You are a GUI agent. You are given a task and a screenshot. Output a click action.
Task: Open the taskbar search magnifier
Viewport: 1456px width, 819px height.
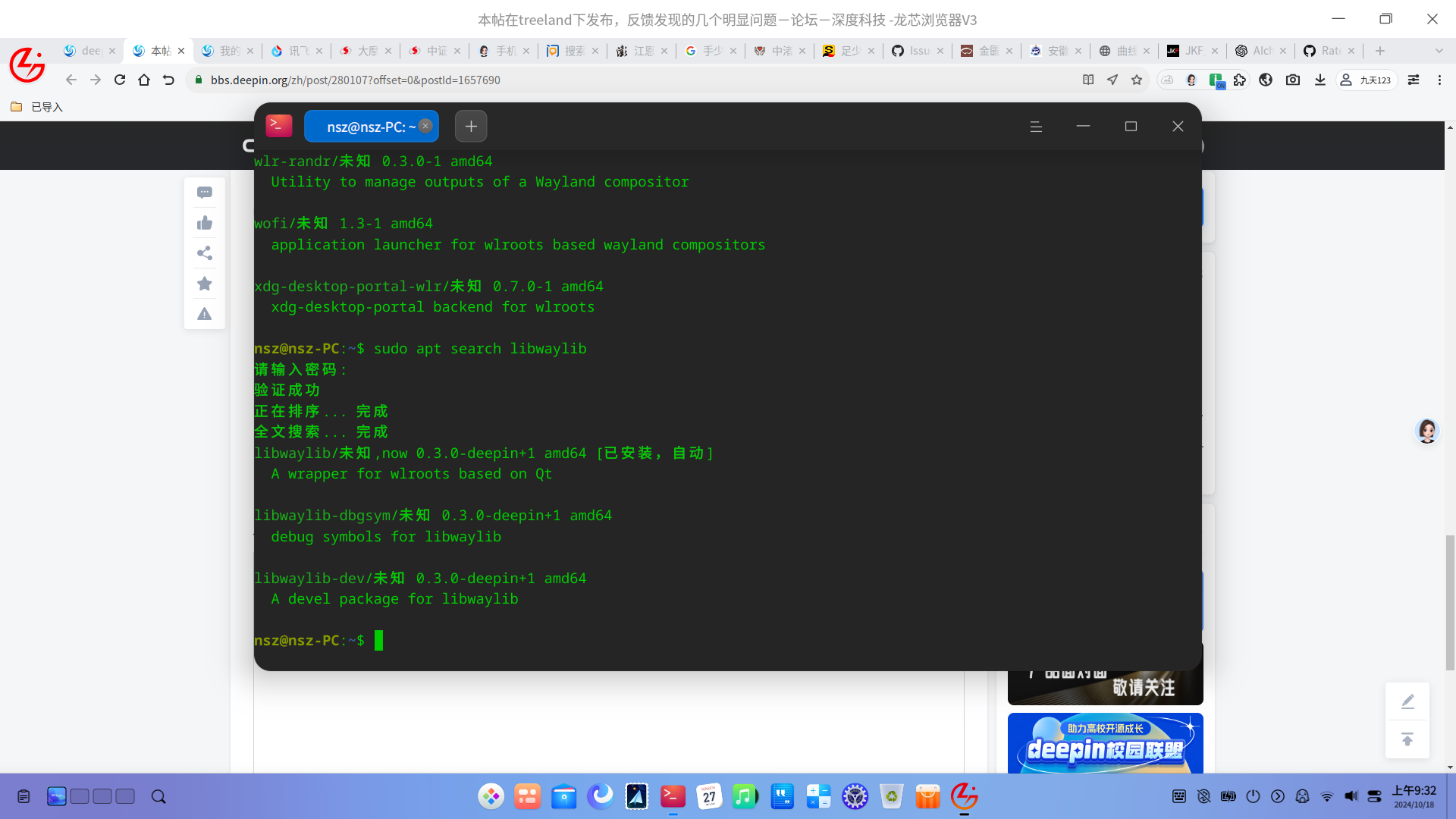pyautogui.click(x=158, y=796)
